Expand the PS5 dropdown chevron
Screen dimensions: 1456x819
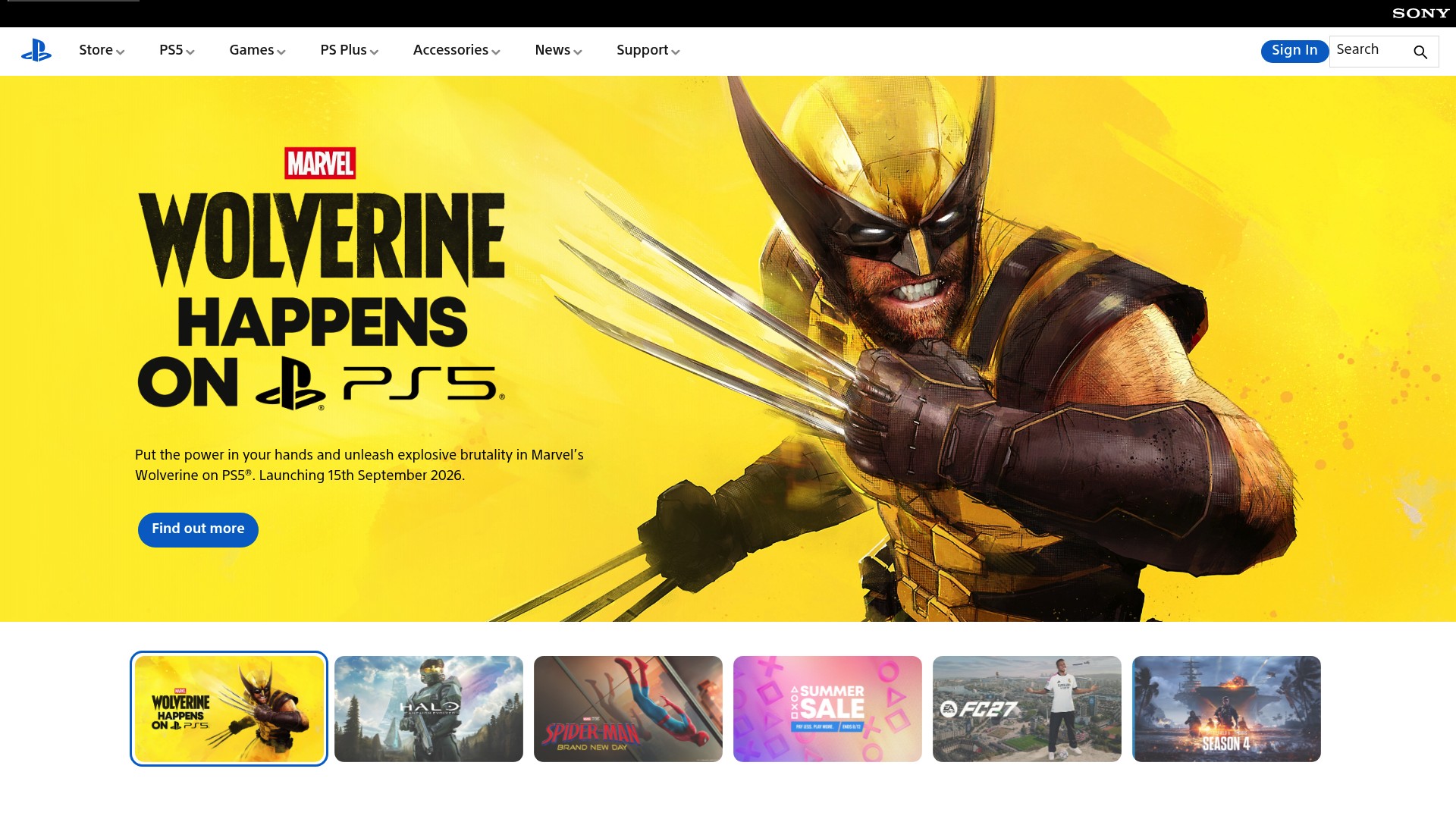190,52
